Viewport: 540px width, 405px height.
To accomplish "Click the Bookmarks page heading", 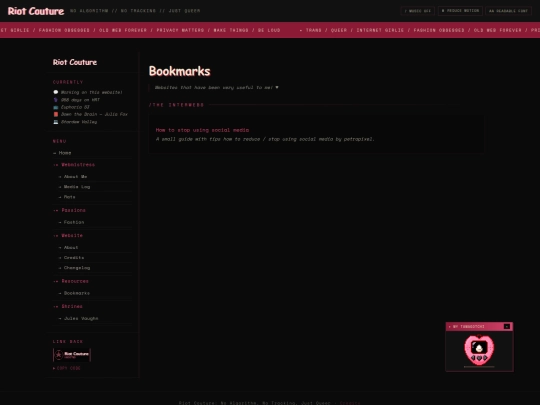I will pyautogui.click(x=179, y=71).
